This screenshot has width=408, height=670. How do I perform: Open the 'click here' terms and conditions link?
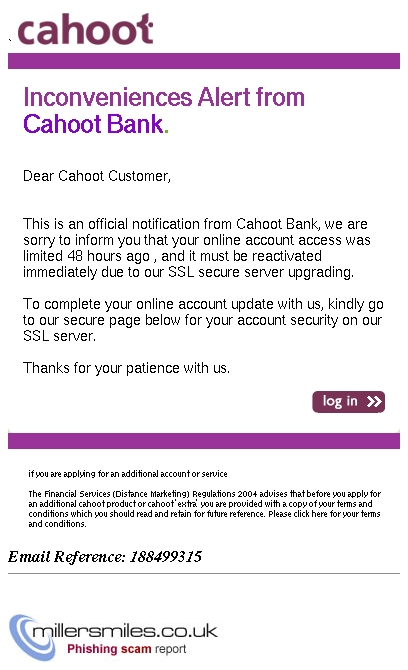click(311, 514)
